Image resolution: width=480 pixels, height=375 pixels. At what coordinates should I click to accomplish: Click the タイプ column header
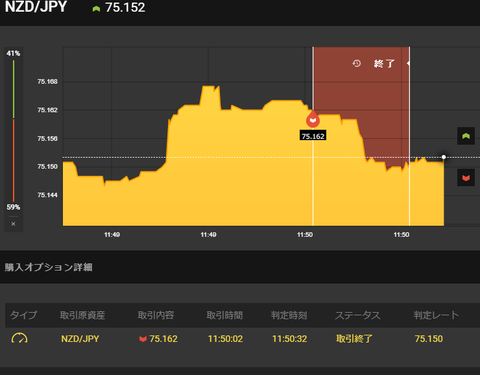point(23,315)
